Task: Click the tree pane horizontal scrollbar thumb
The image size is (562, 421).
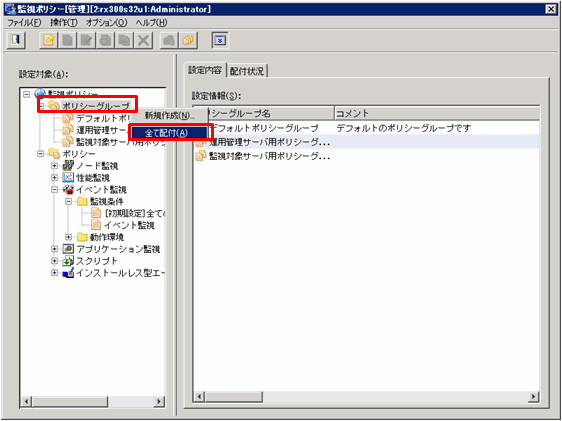Action: 70,401
